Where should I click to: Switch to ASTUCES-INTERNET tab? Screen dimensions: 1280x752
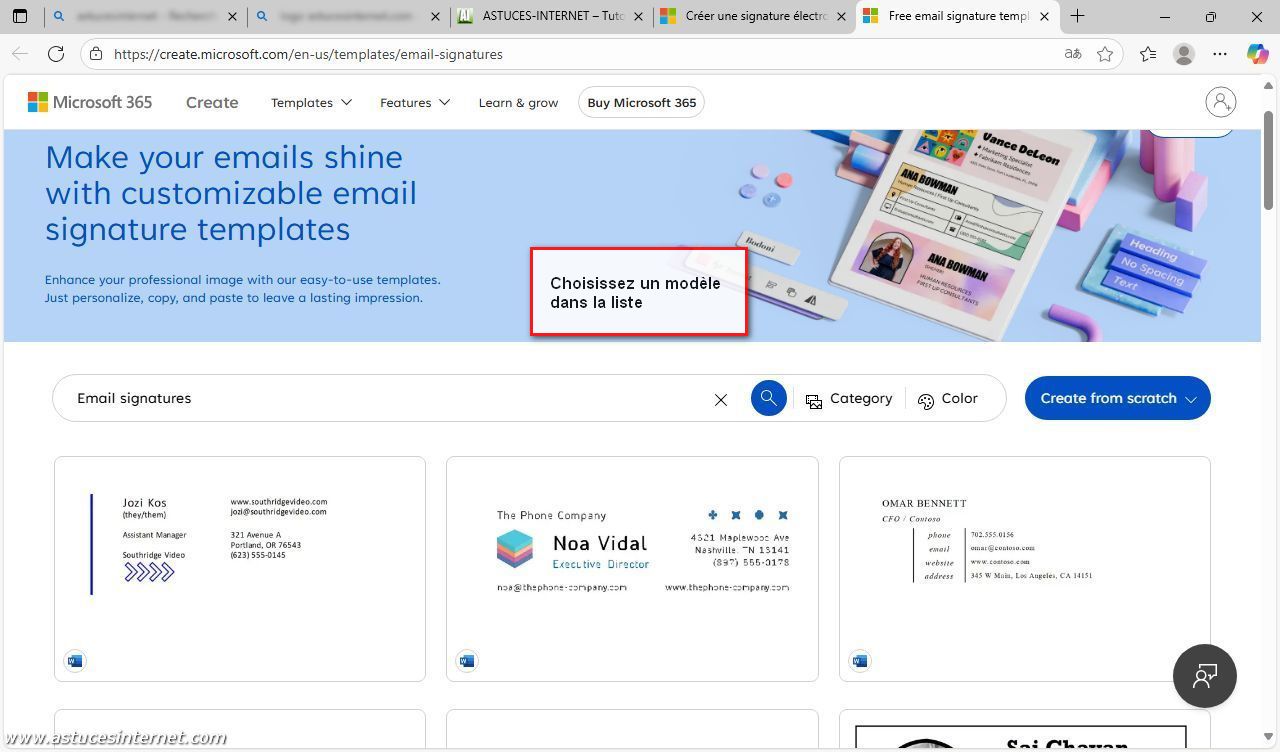[550, 16]
